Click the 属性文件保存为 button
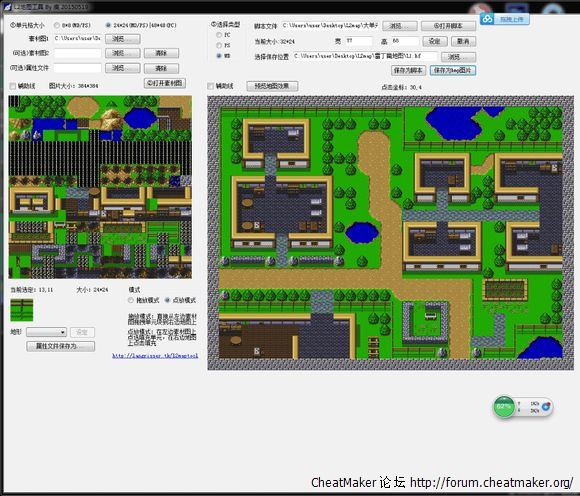Screen dimensions: 580x496 pyautogui.click(x=61, y=346)
